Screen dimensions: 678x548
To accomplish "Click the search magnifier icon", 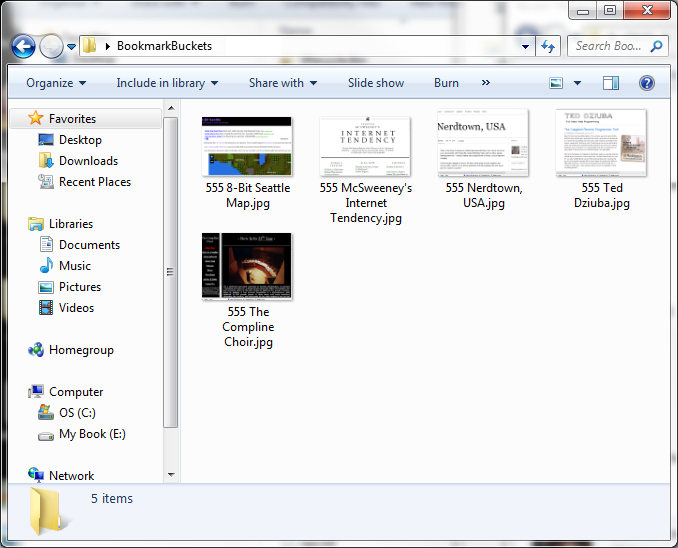I will pyautogui.click(x=656, y=46).
